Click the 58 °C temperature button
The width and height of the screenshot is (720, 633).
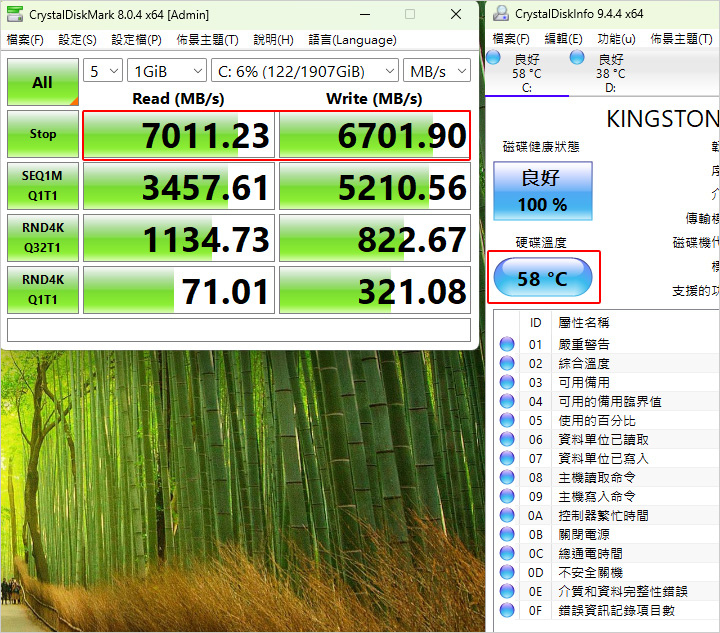[543, 277]
